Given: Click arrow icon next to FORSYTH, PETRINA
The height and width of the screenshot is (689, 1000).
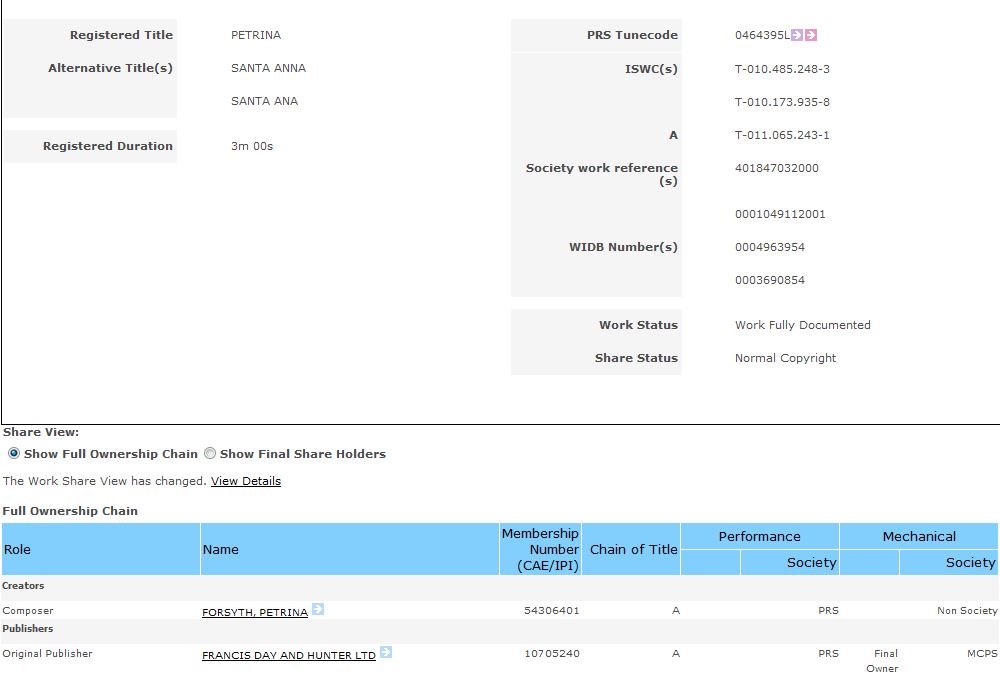Looking at the screenshot, I should (x=318, y=609).
